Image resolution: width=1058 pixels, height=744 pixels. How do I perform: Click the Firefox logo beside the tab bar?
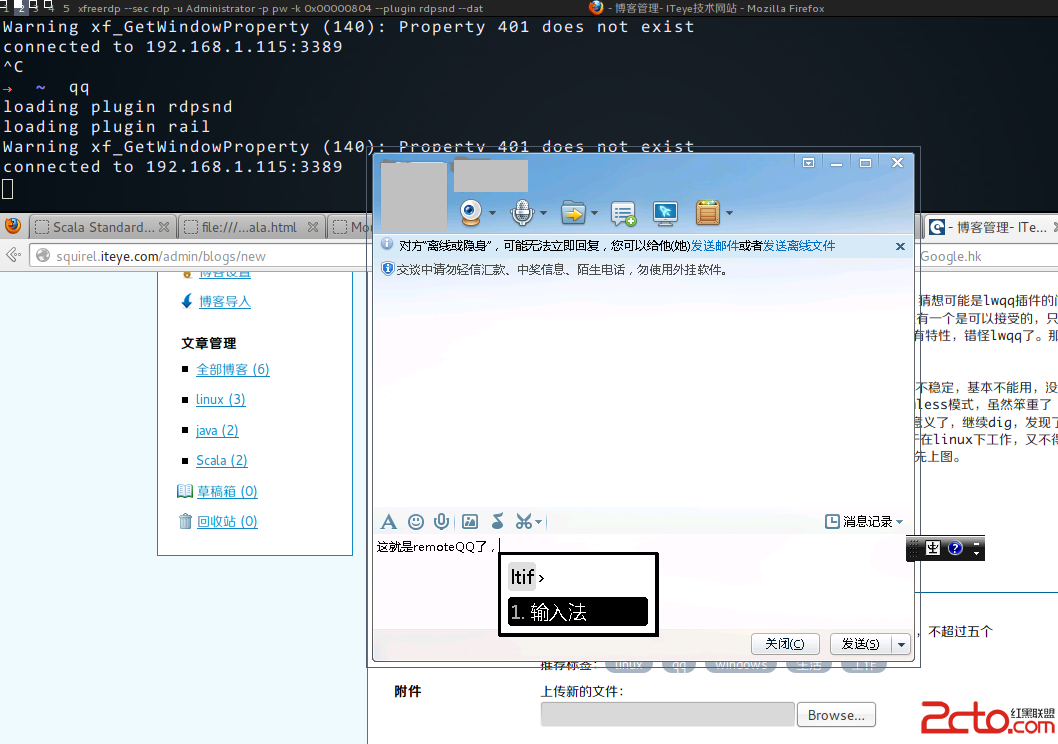click(x=13, y=226)
